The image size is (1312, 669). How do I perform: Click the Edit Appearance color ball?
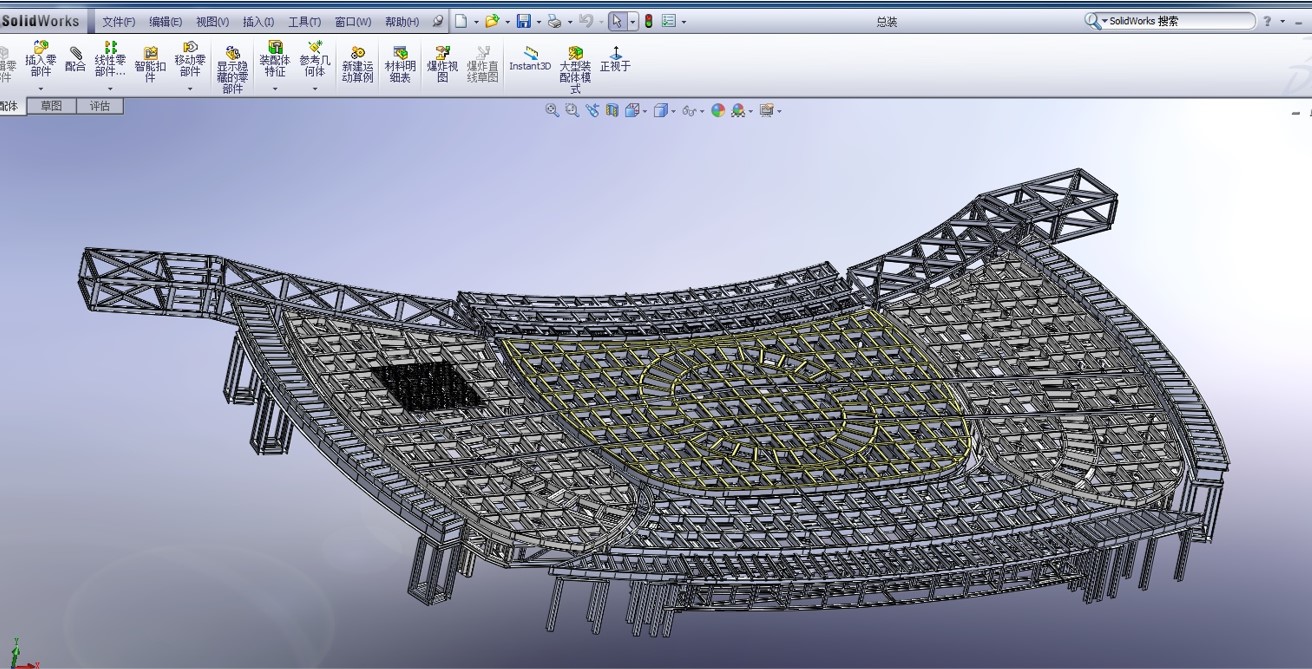point(718,111)
